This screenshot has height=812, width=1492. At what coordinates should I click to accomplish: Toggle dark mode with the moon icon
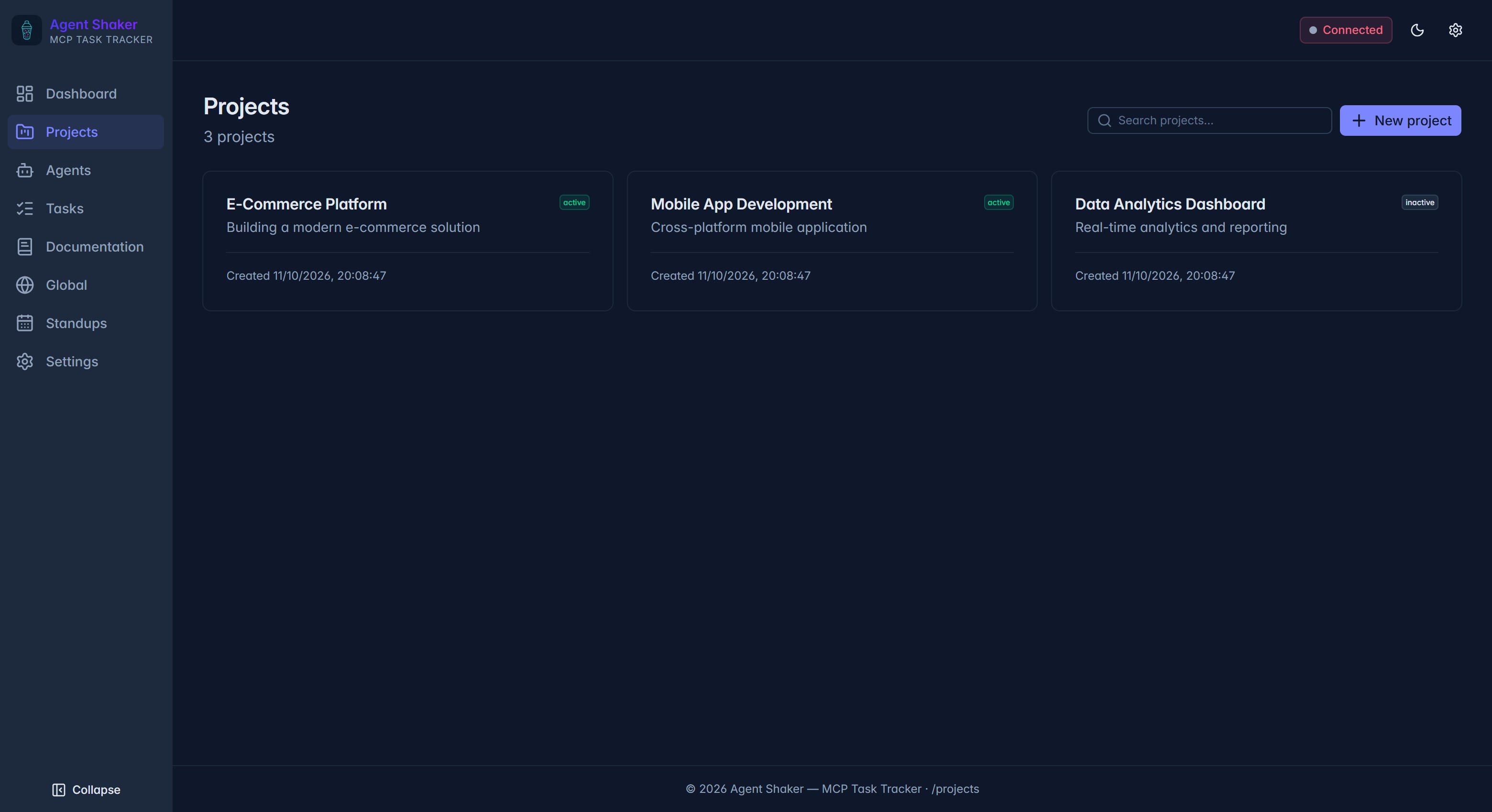click(x=1417, y=30)
